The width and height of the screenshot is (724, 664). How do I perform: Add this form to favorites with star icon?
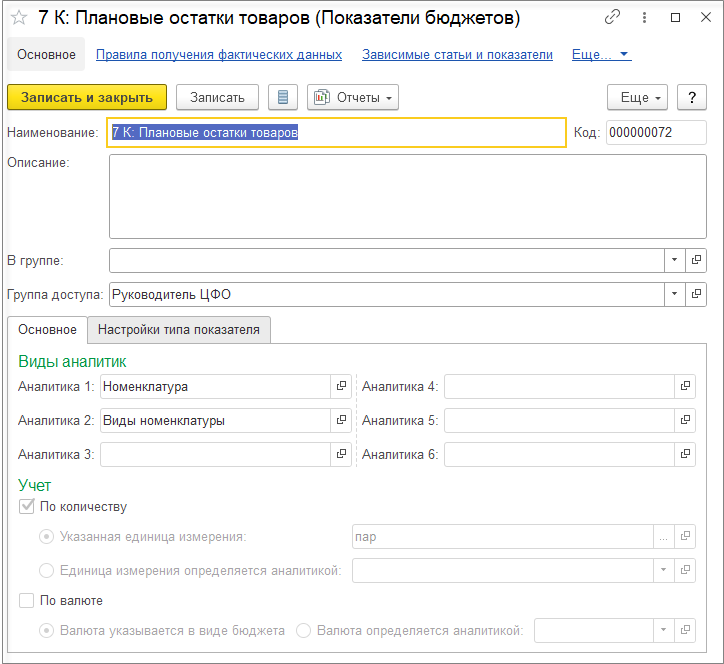point(18,19)
